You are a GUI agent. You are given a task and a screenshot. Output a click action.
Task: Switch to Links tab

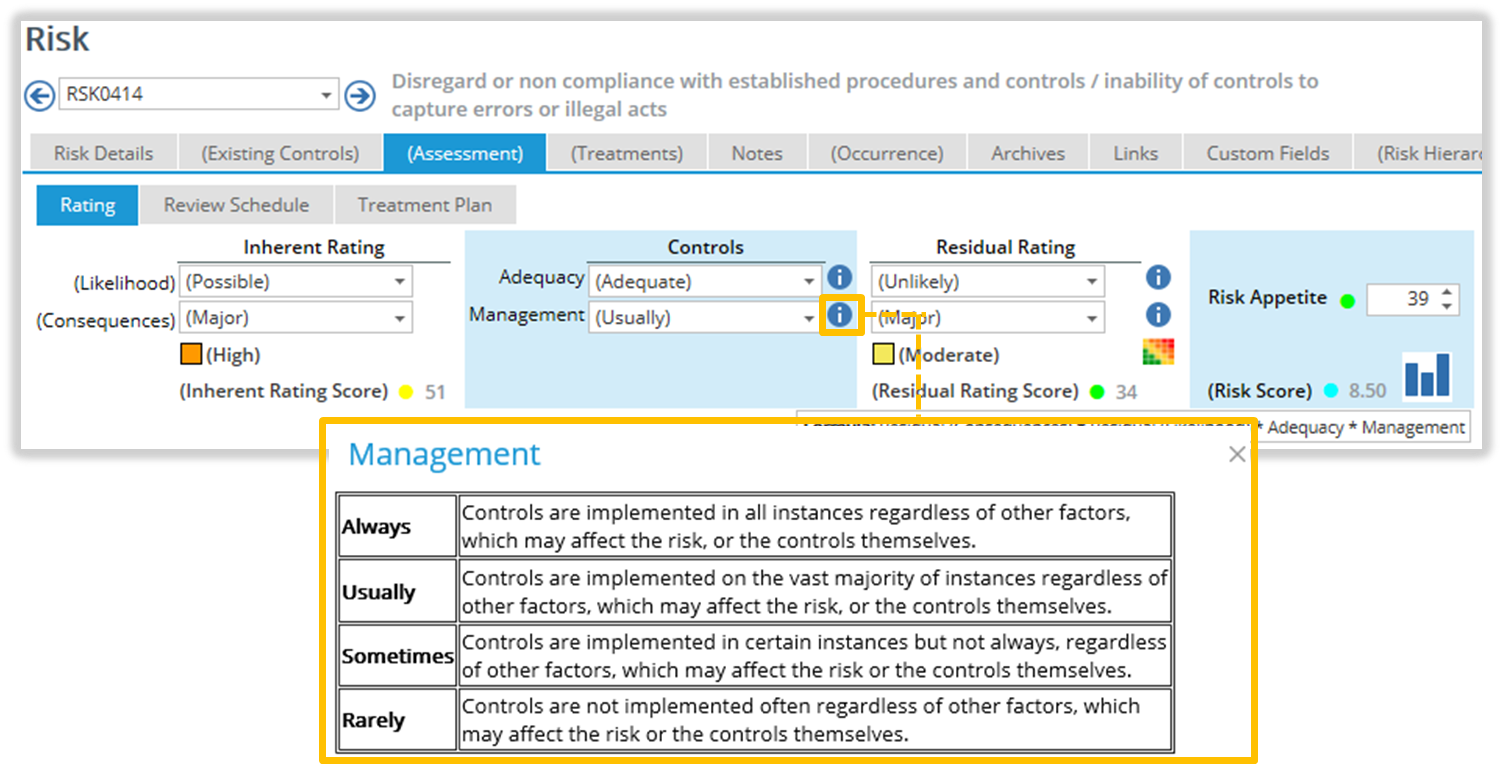point(1136,153)
